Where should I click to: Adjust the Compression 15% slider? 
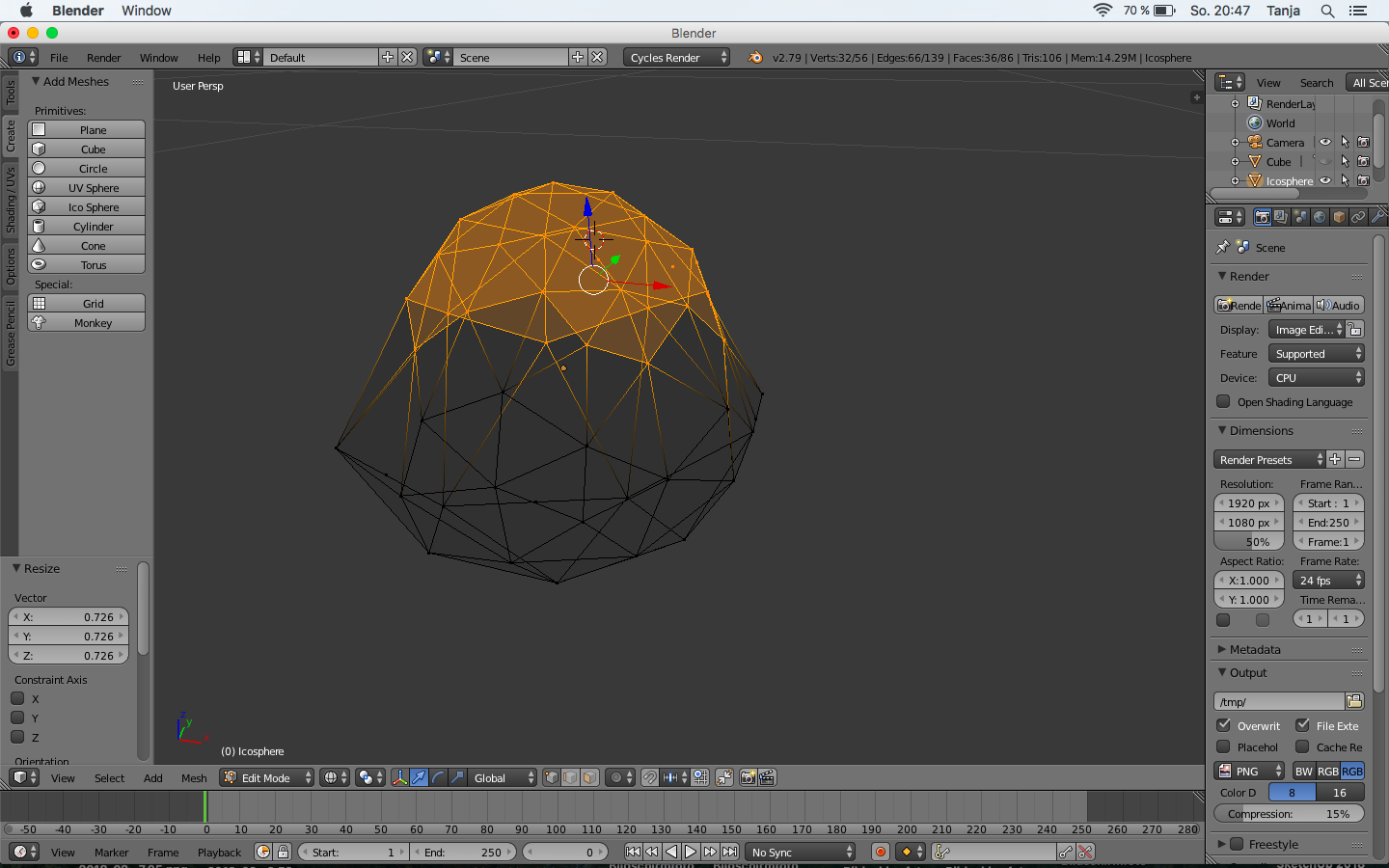click(x=1289, y=813)
